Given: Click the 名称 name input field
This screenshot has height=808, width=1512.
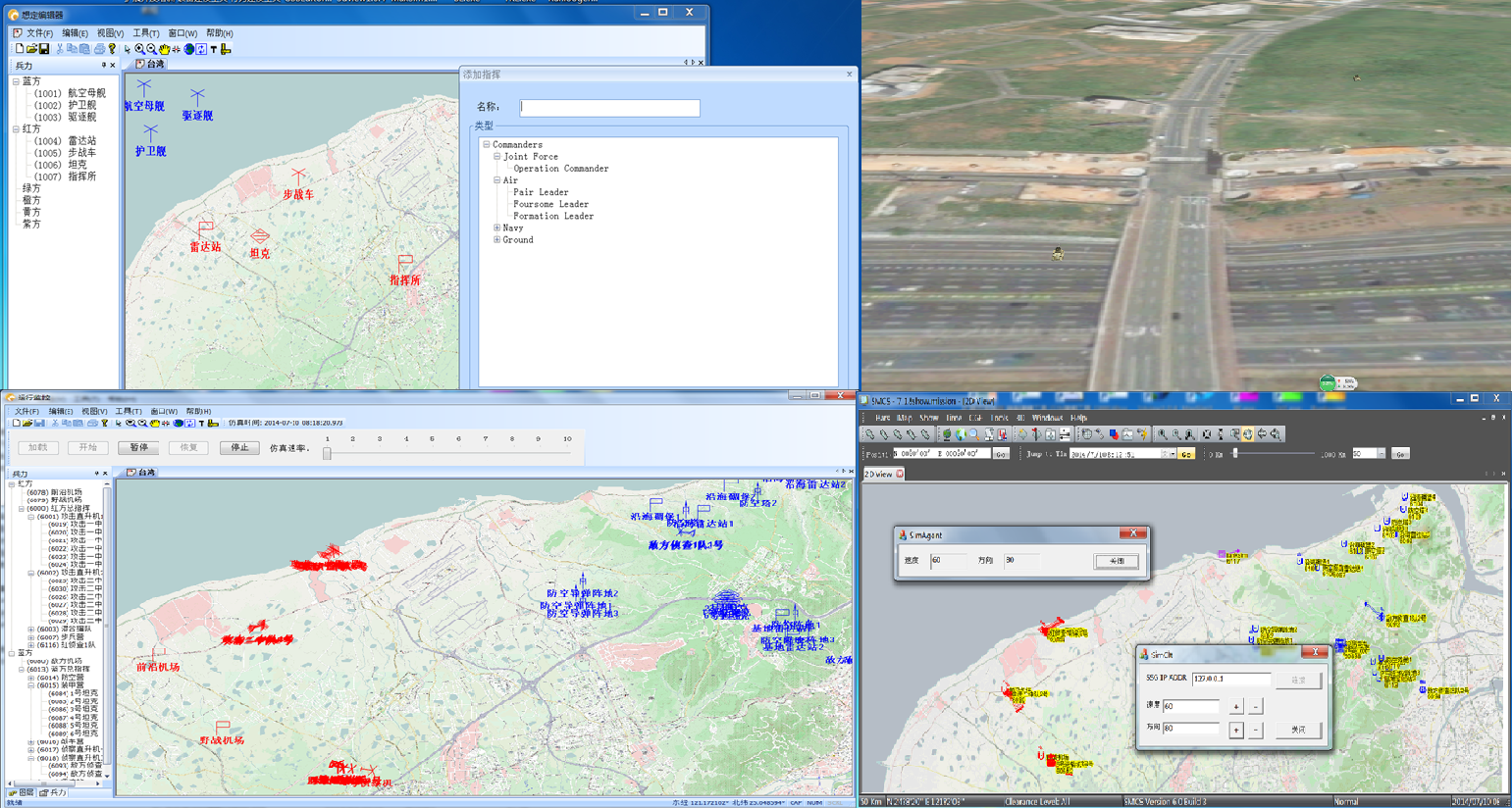Looking at the screenshot, I should pos(609,108).
